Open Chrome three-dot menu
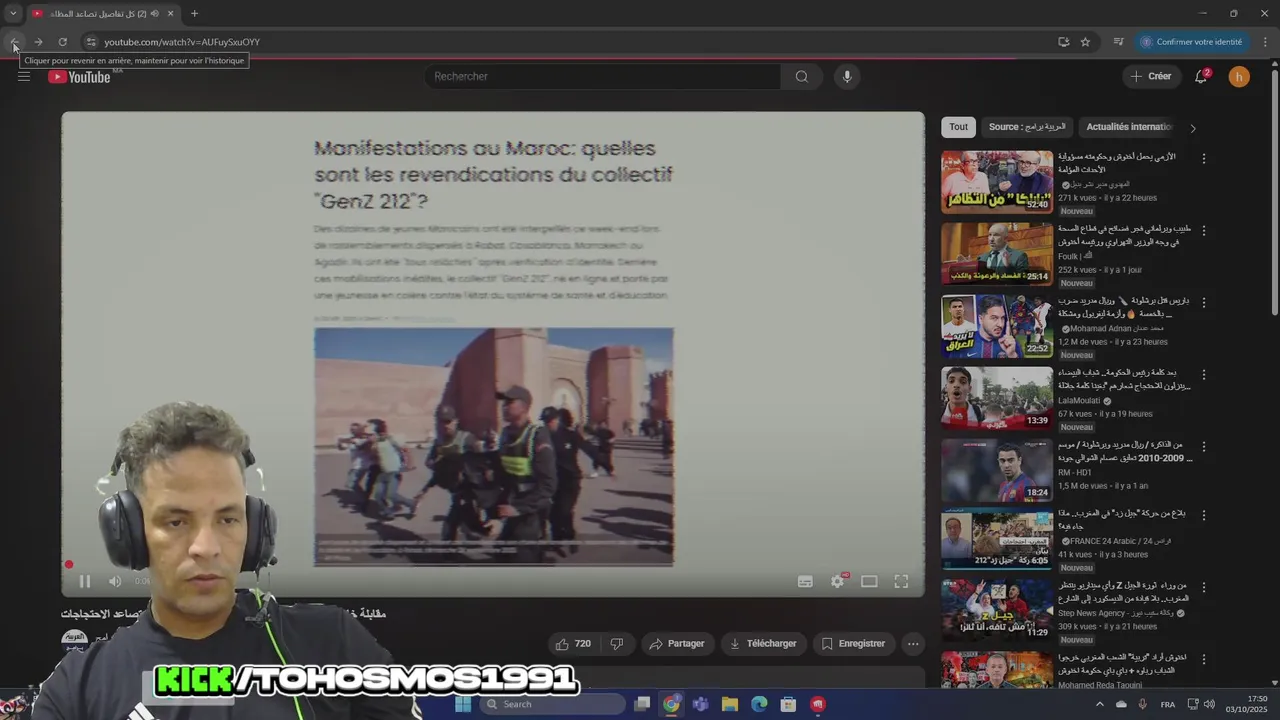The image size is (1280, 720). point(1265,42)
